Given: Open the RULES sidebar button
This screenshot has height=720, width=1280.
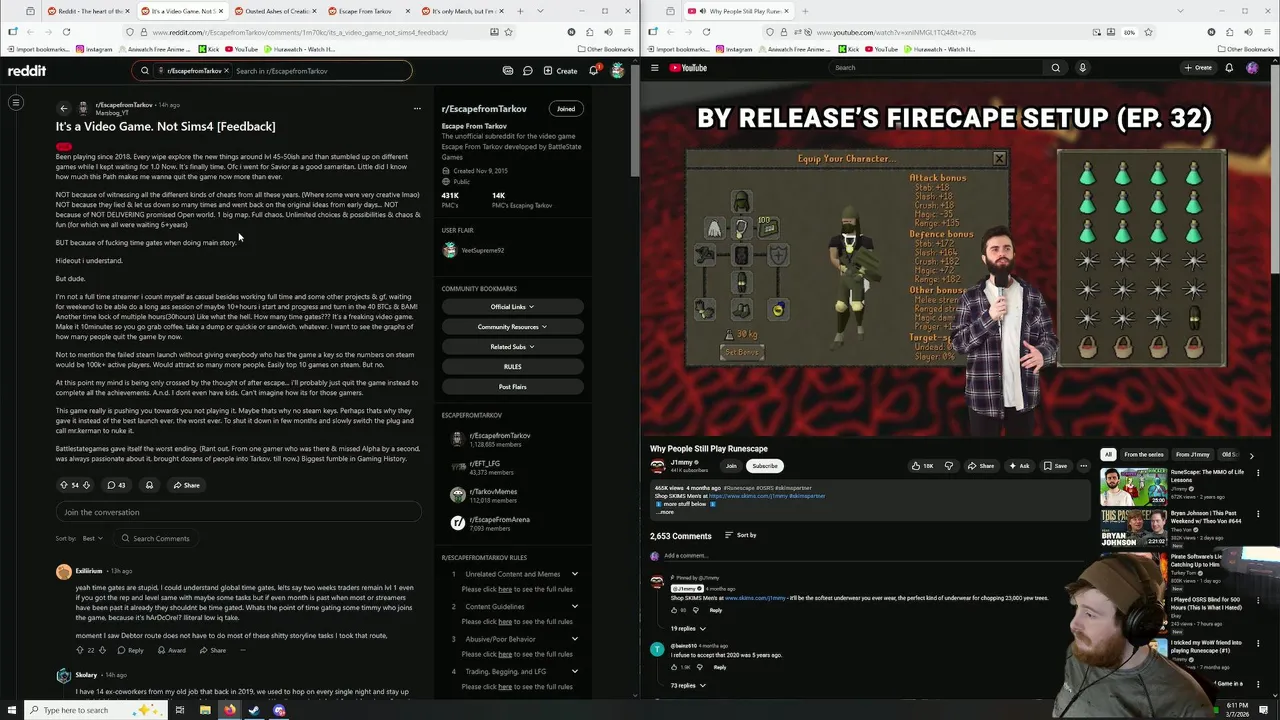Looking at the screenshot, I should click(x=512, y=367).
